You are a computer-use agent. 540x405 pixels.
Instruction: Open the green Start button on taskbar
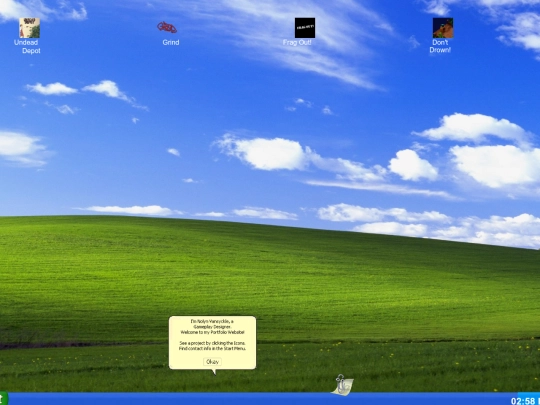click(x=3, y=399)
